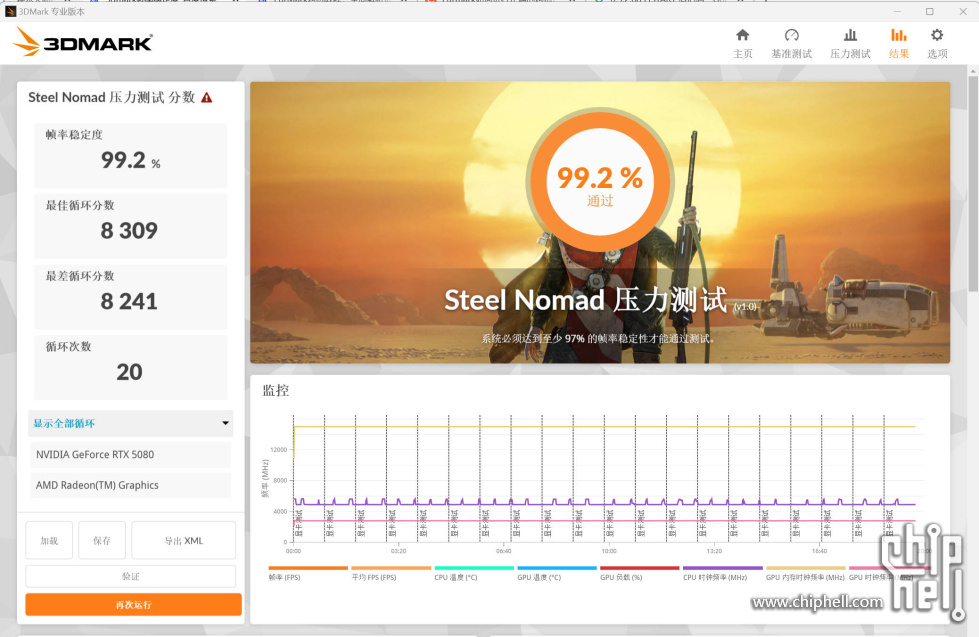
Task: Click the 保存 save button
Action: [102, 540]
